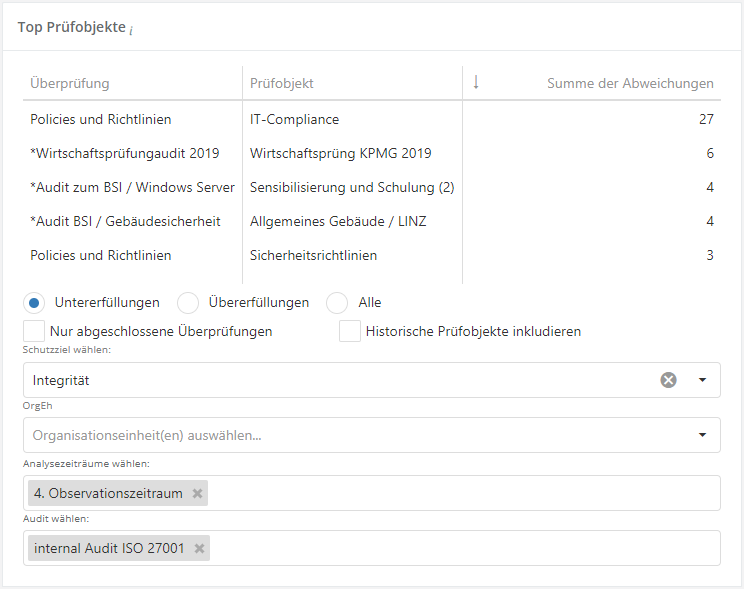Click the Sicherheitsrichtlinien Prüfobjekt entry
Screen dimensions: 744x589
313,255
